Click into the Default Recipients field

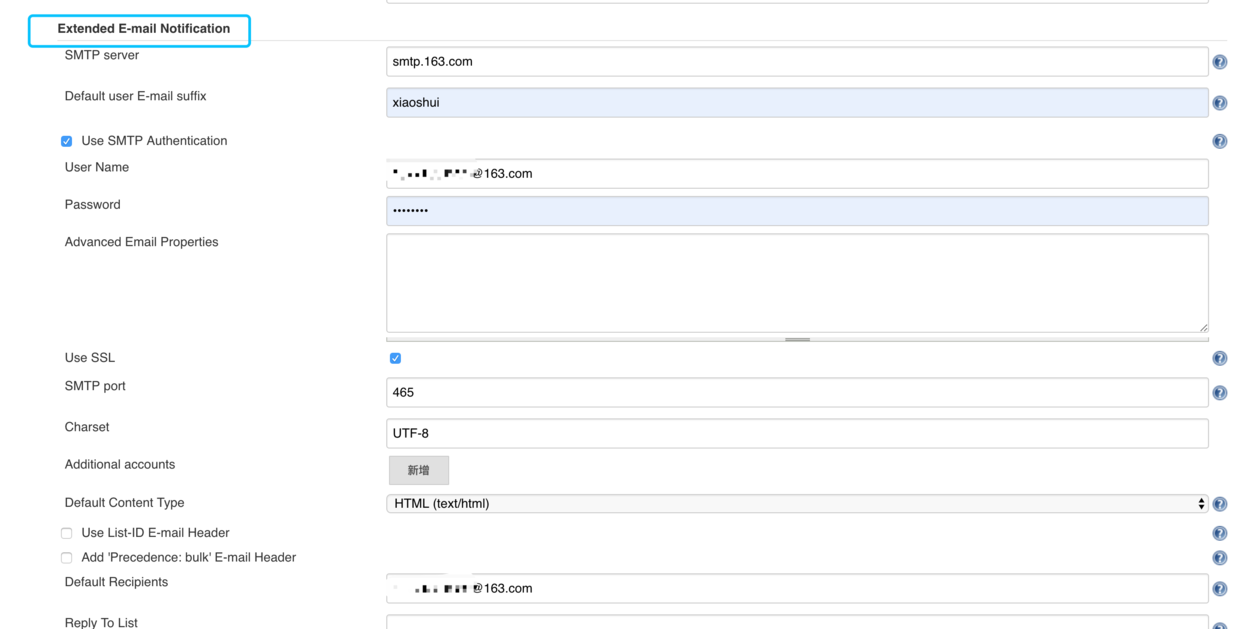[x=797, y=589]
